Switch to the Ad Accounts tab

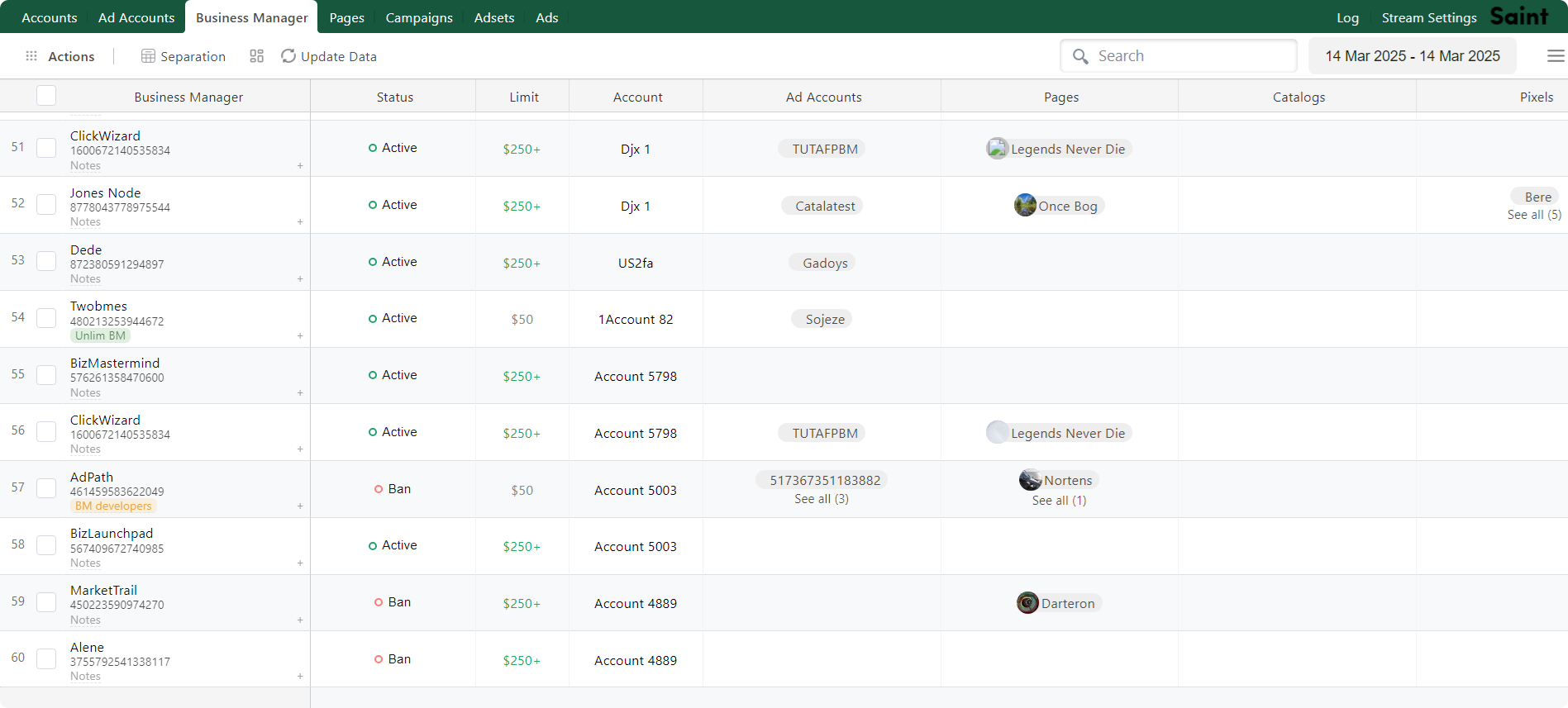136,17
